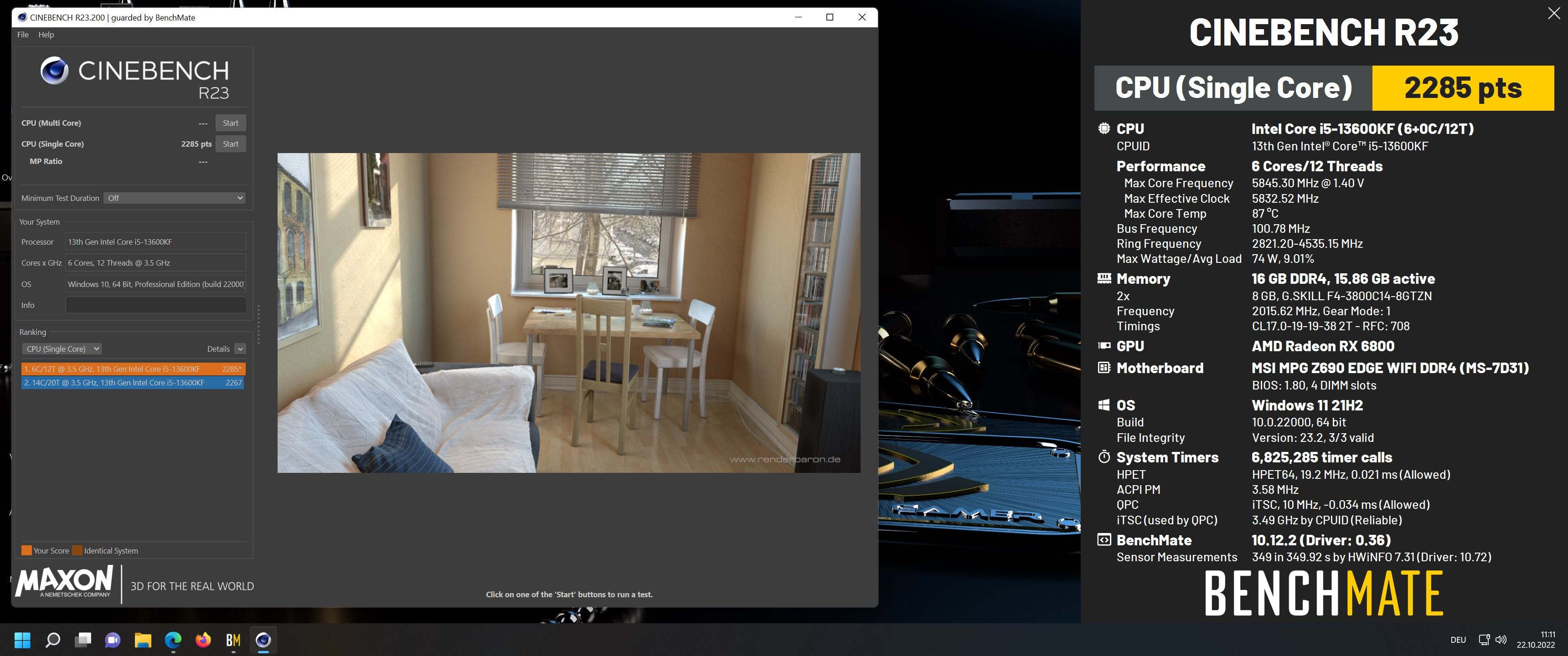Switch to Cinebench on the taskbar
Screen dimensions: 1568x656
(x=263, y=640)
